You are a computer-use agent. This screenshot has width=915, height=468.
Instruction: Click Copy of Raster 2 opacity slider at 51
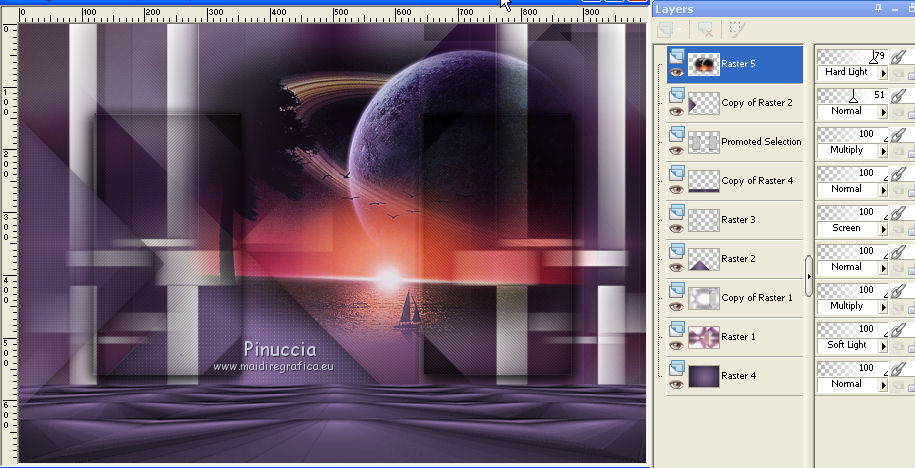click(852, 96)
